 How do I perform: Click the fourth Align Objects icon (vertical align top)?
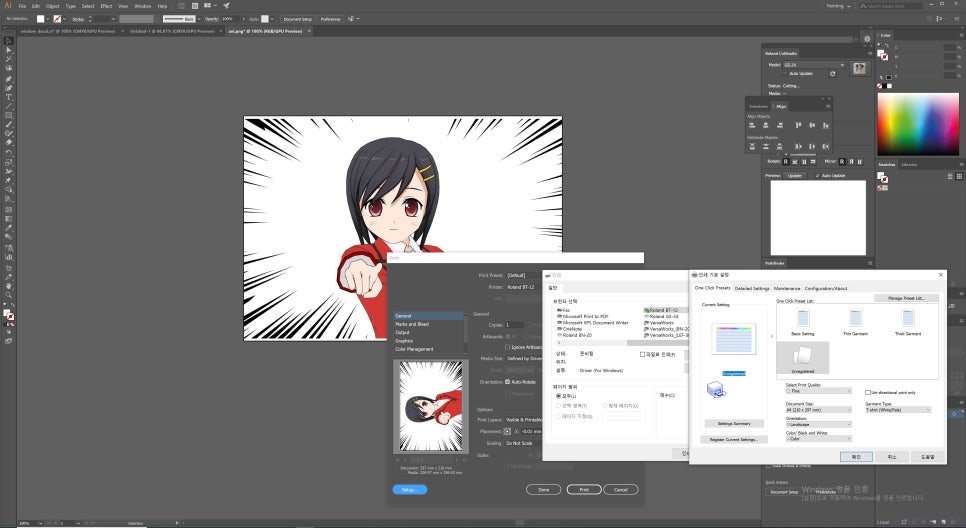[798, 125]
